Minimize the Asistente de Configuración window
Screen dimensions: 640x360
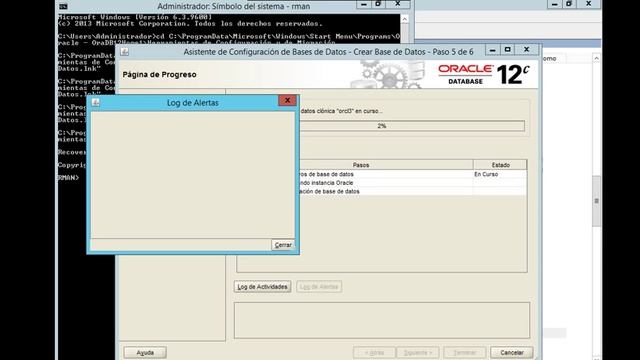pyautogui.click(x=492, y=50)
